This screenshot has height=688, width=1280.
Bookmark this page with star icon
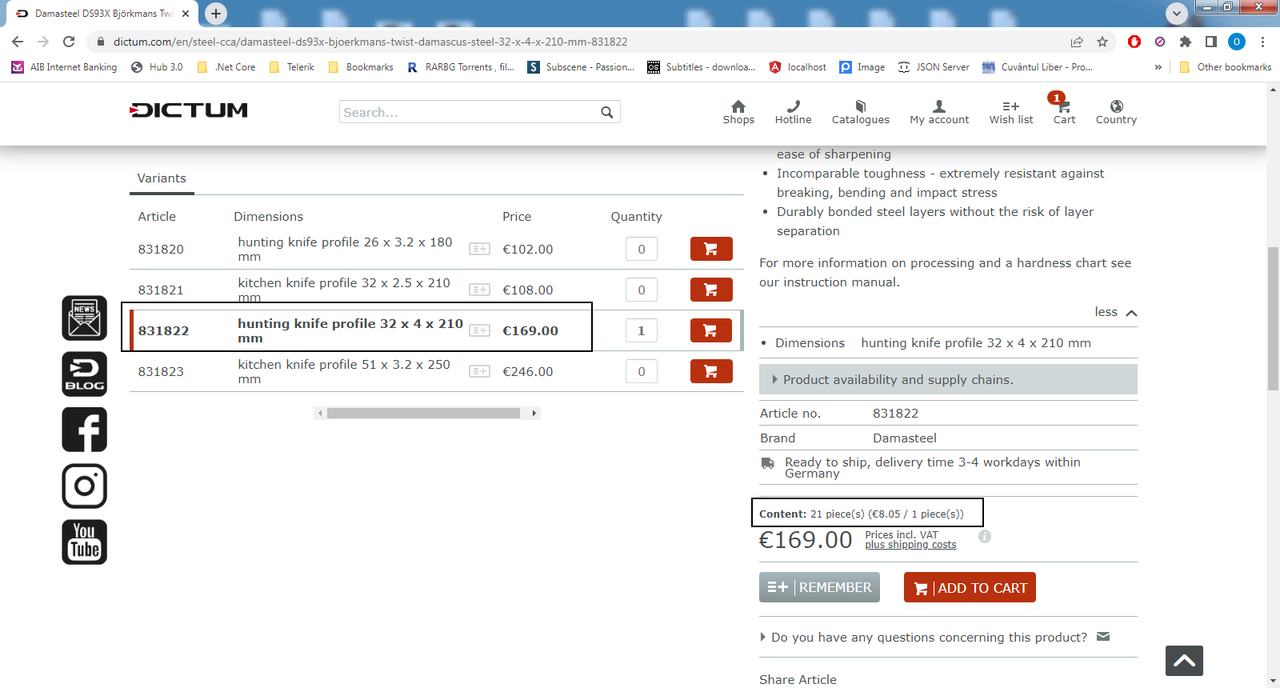click(1102, 42)
